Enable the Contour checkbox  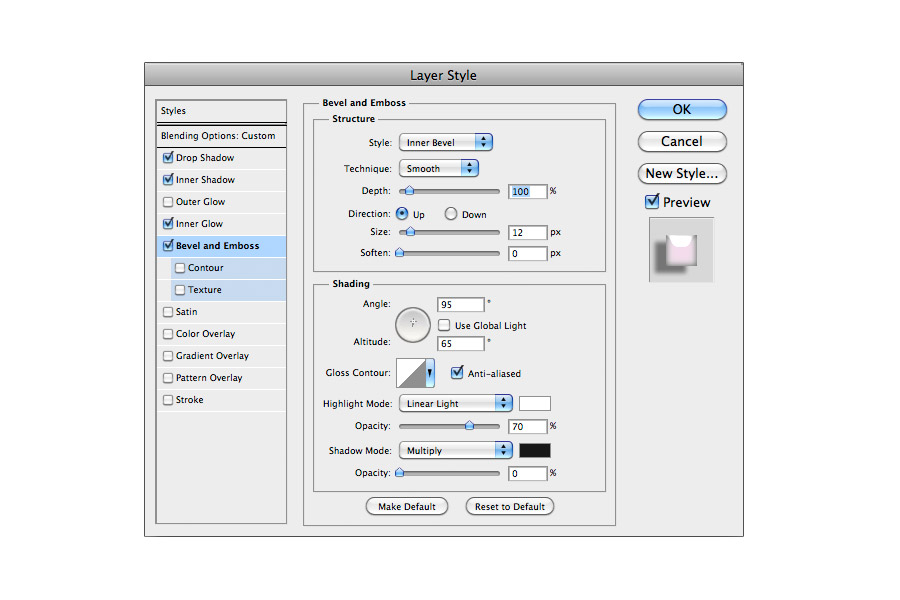[x=180, y=268]
